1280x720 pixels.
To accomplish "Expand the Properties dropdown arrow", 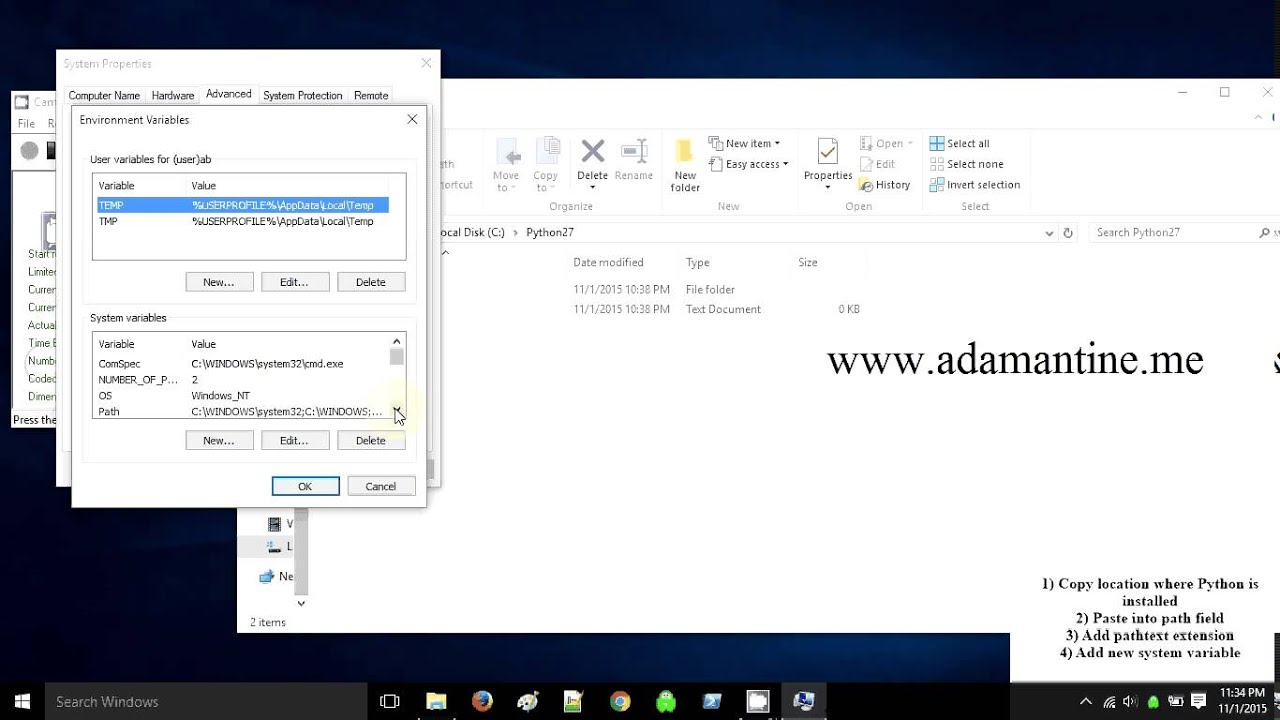I will (x=827, y=188).
